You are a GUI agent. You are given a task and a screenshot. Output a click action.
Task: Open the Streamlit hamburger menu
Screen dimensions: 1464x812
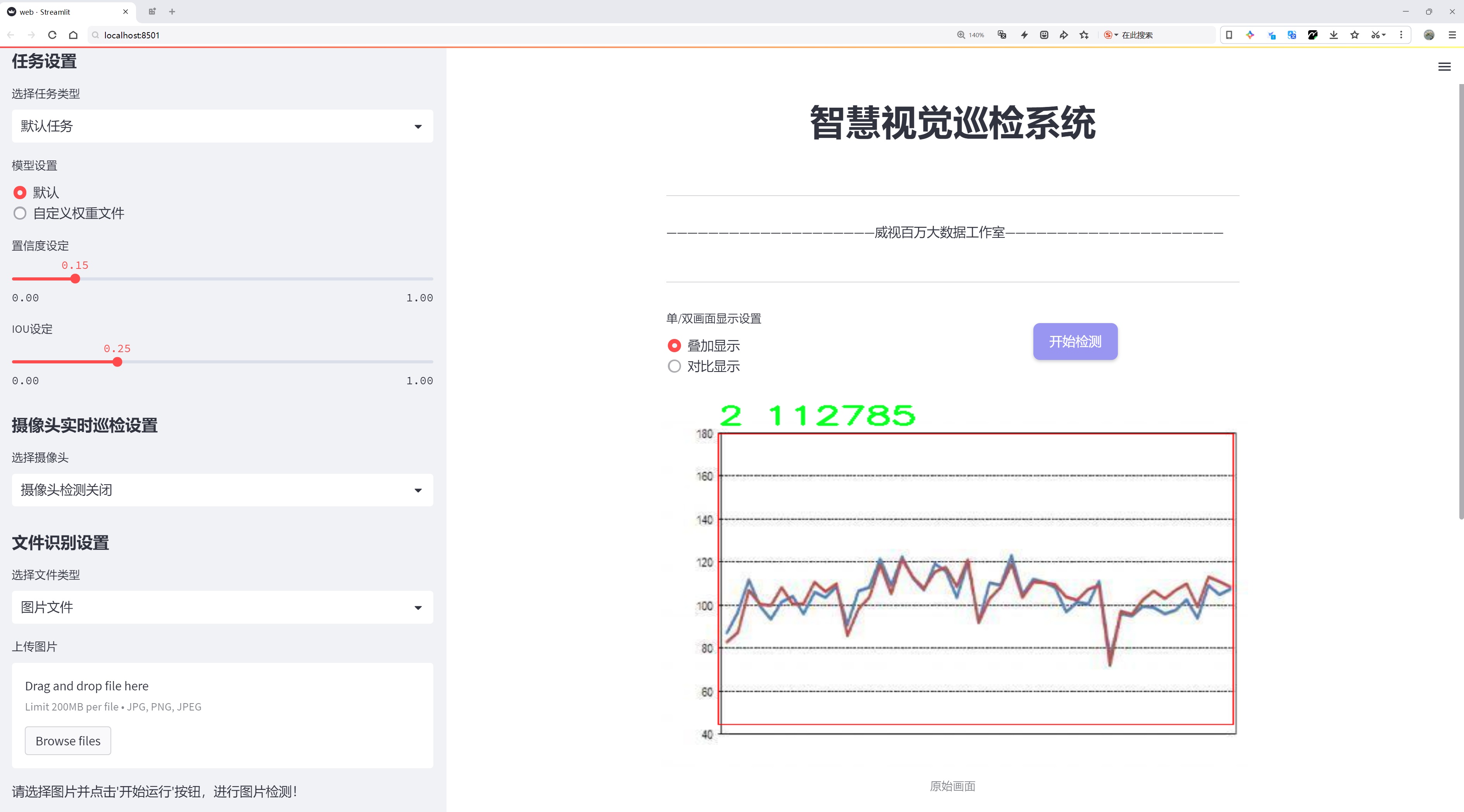1444,67
